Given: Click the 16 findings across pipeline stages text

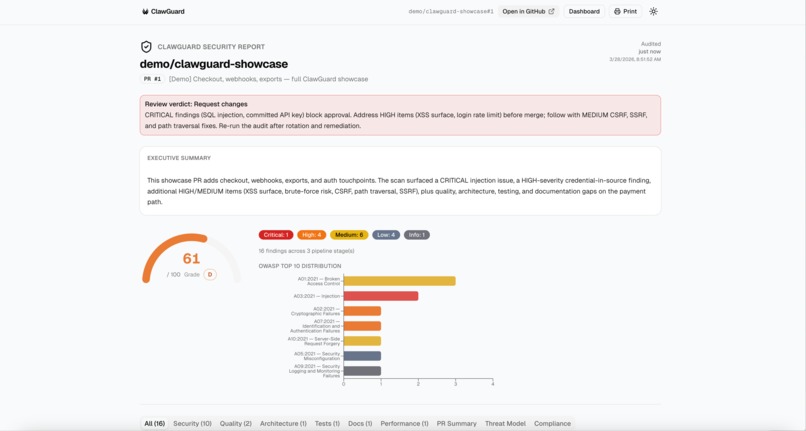Looking at the screenshot, I should coord(306,251).
